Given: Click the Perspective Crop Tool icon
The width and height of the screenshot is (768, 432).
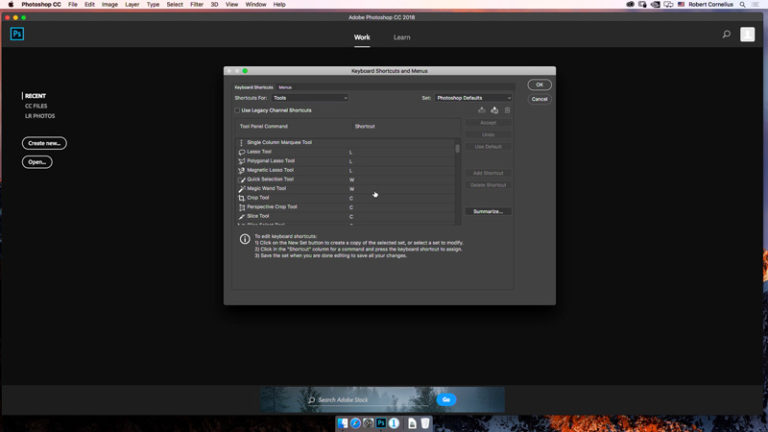Looking at the screenshot, I should pyautogui.click(x=242, y=207).
